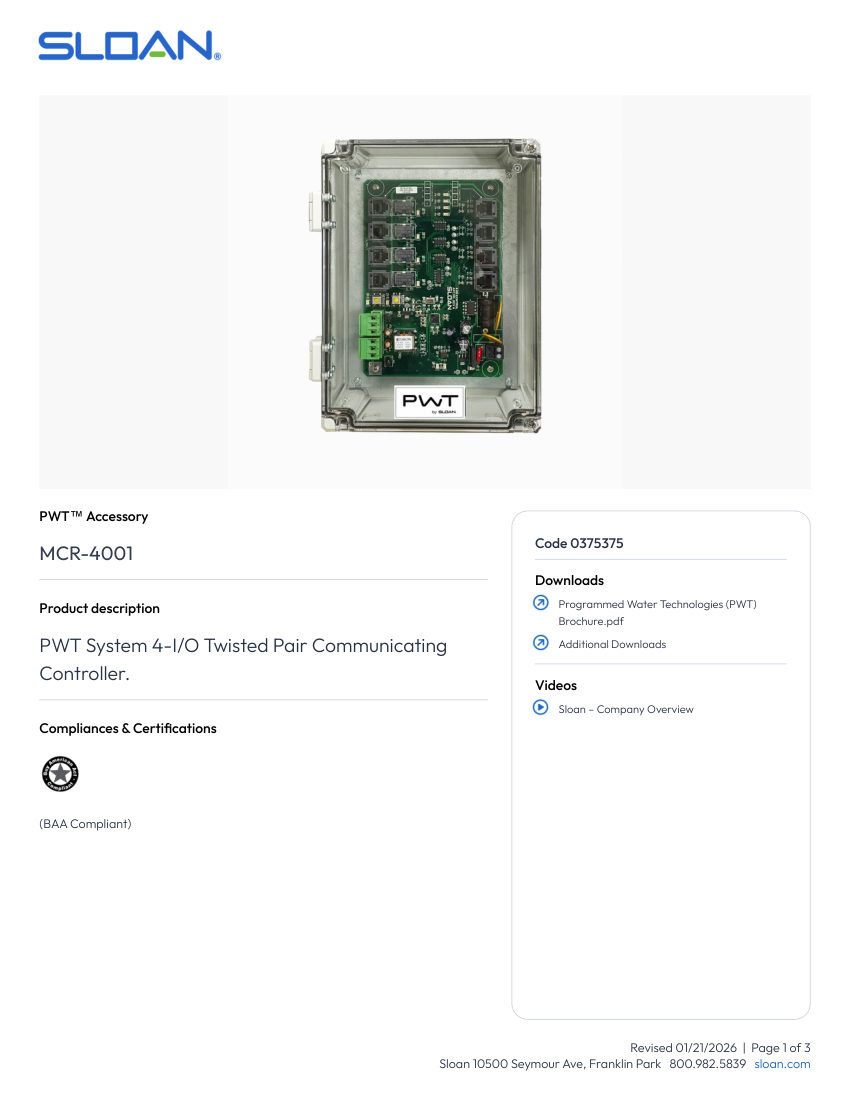Click the Sloan logo at top
850x1100 pixels.
130,46
